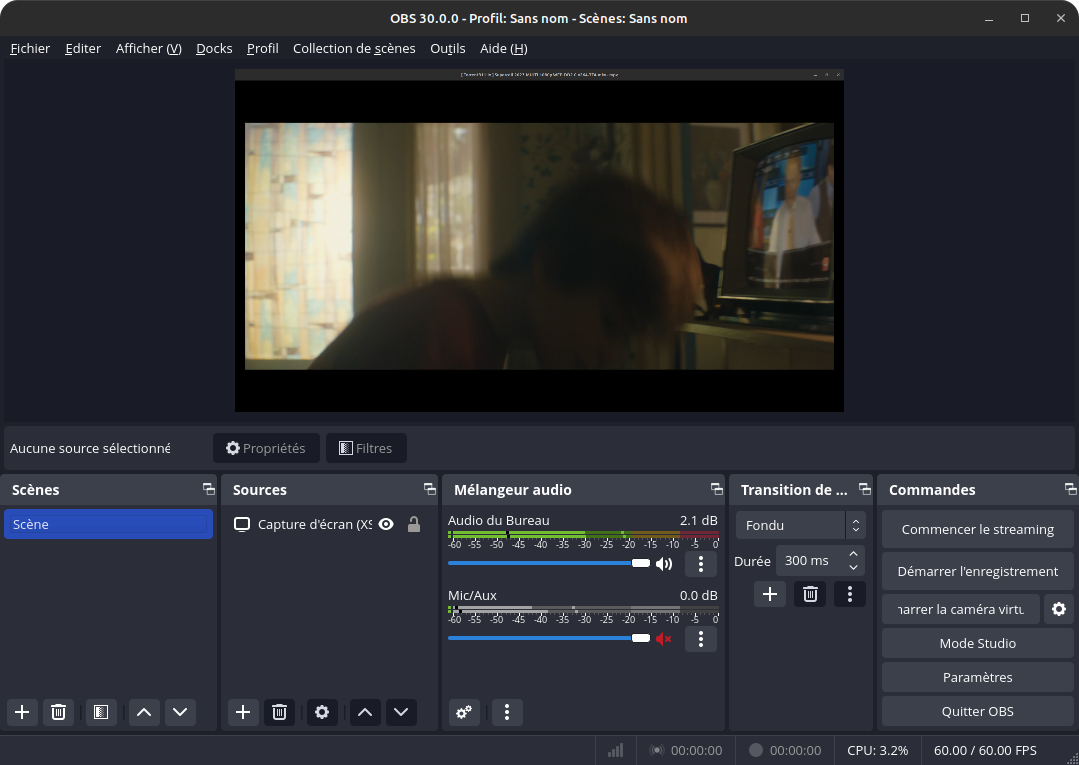Image resolution: width=1079 pixels, height=765 pixels.
Task: Click Démarrer l'enregistrement button
Action: coord(977,571)
